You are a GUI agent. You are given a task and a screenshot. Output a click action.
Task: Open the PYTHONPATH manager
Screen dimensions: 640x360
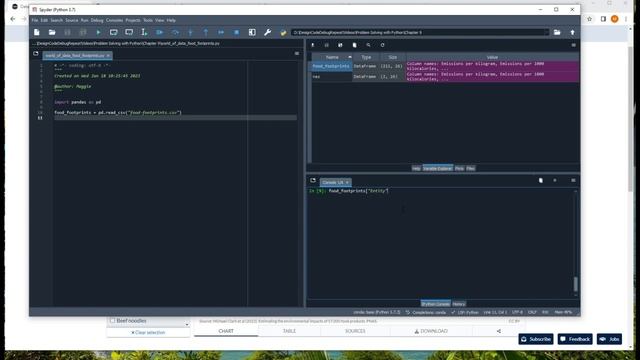pos(283,32)
